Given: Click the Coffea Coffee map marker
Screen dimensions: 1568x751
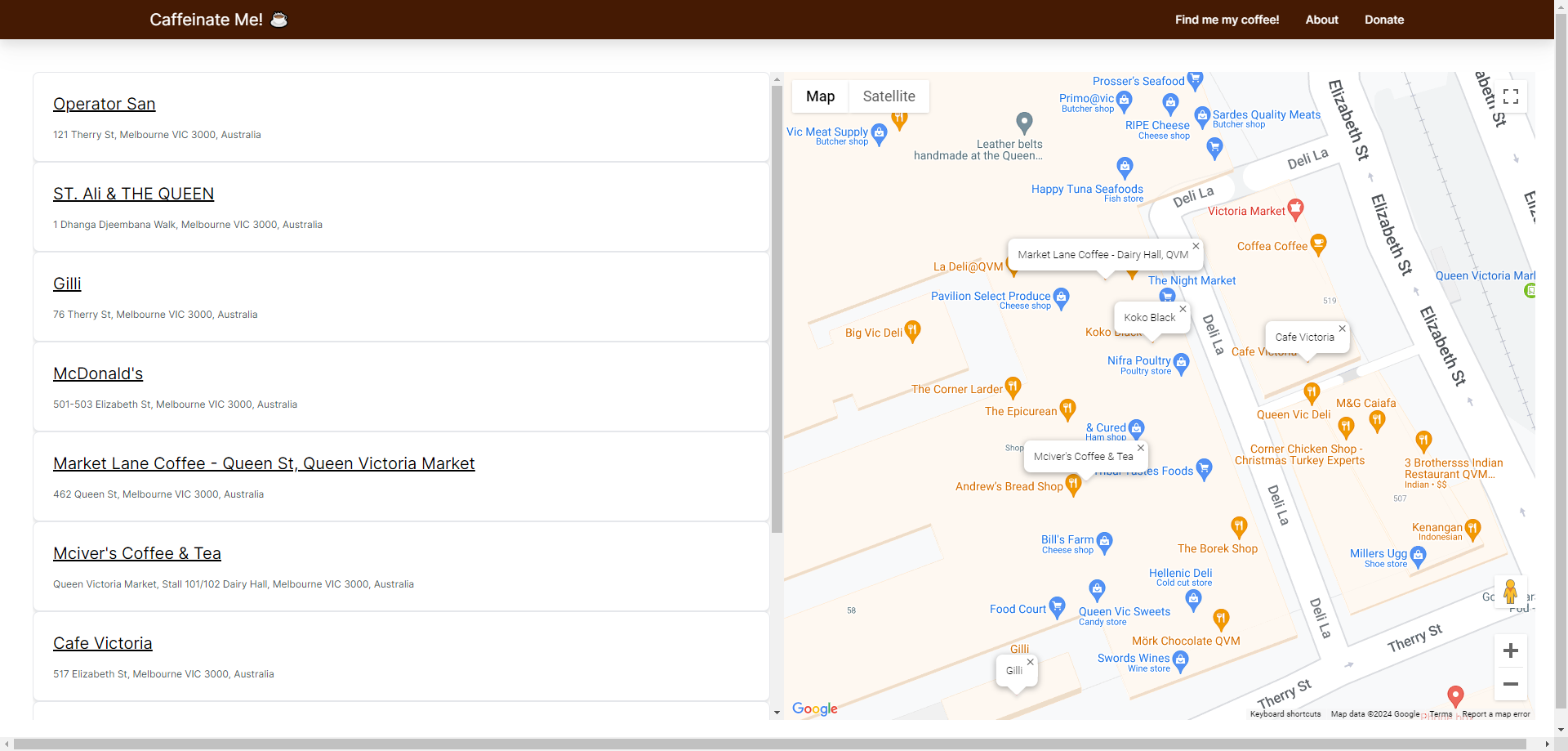Looking at the screenshot, I should pyautogui.click(x=1318, y=244).
